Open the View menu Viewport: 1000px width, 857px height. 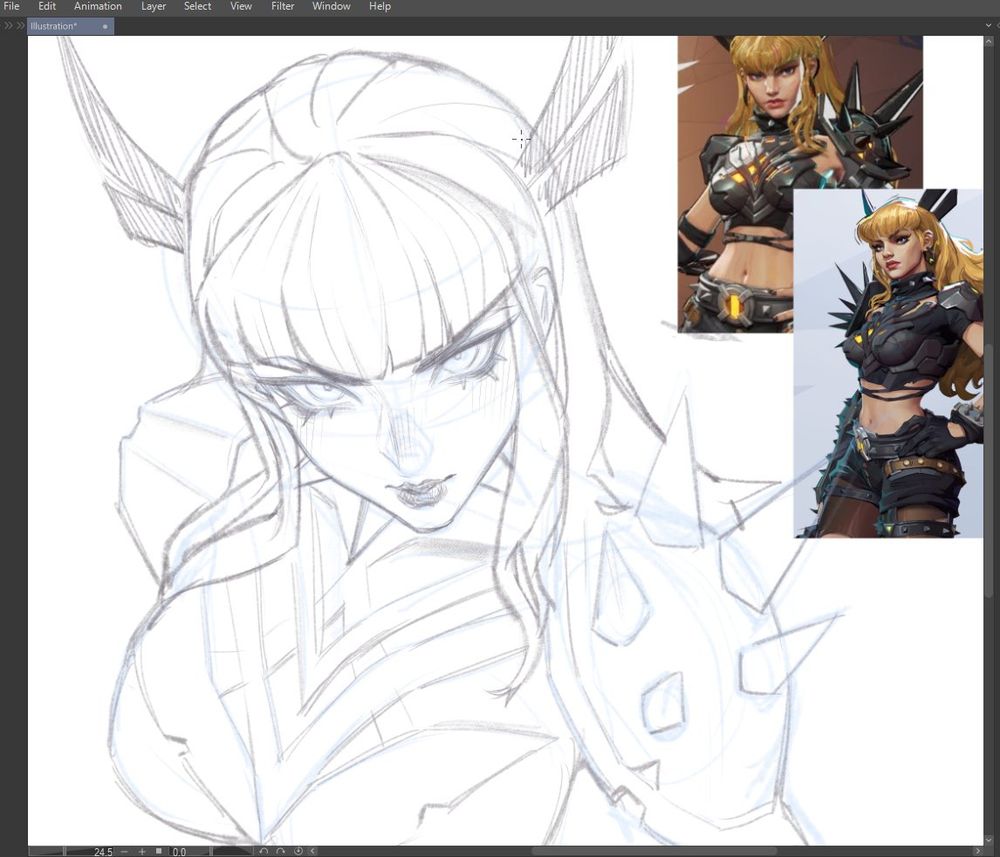240,6
